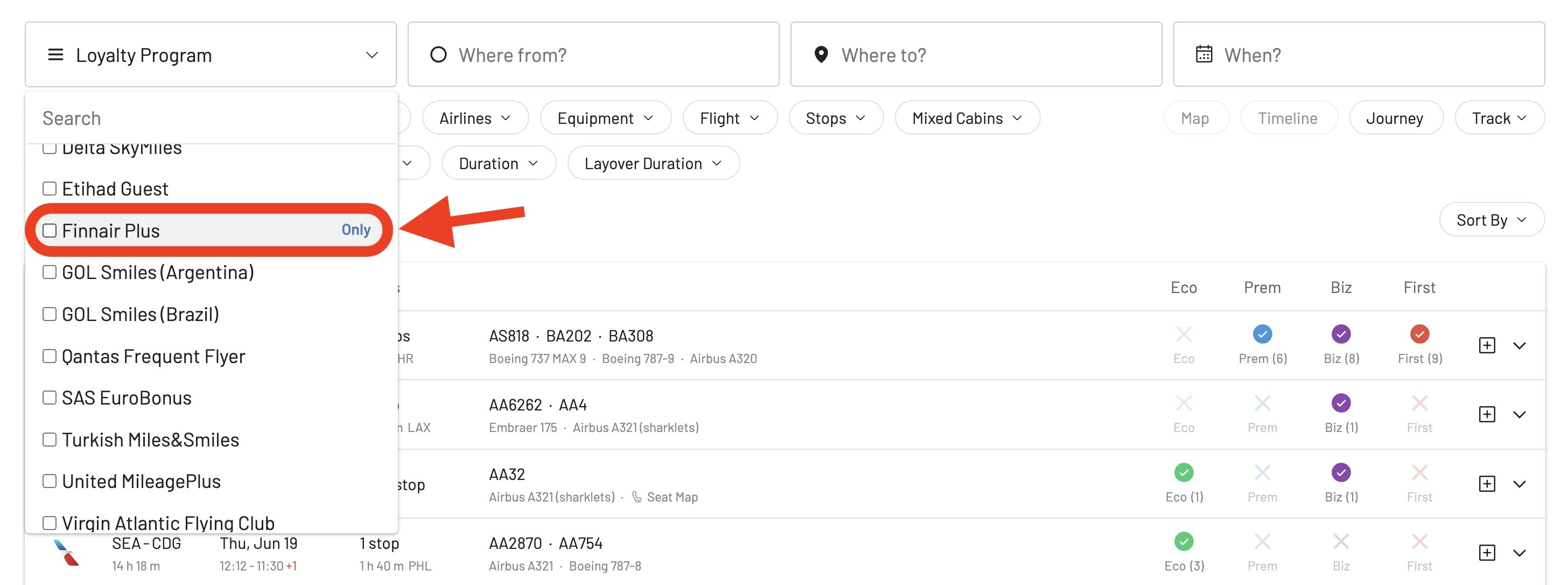
Task: Check Qantas Frequent Flyer checkbox
Action: 50,356
